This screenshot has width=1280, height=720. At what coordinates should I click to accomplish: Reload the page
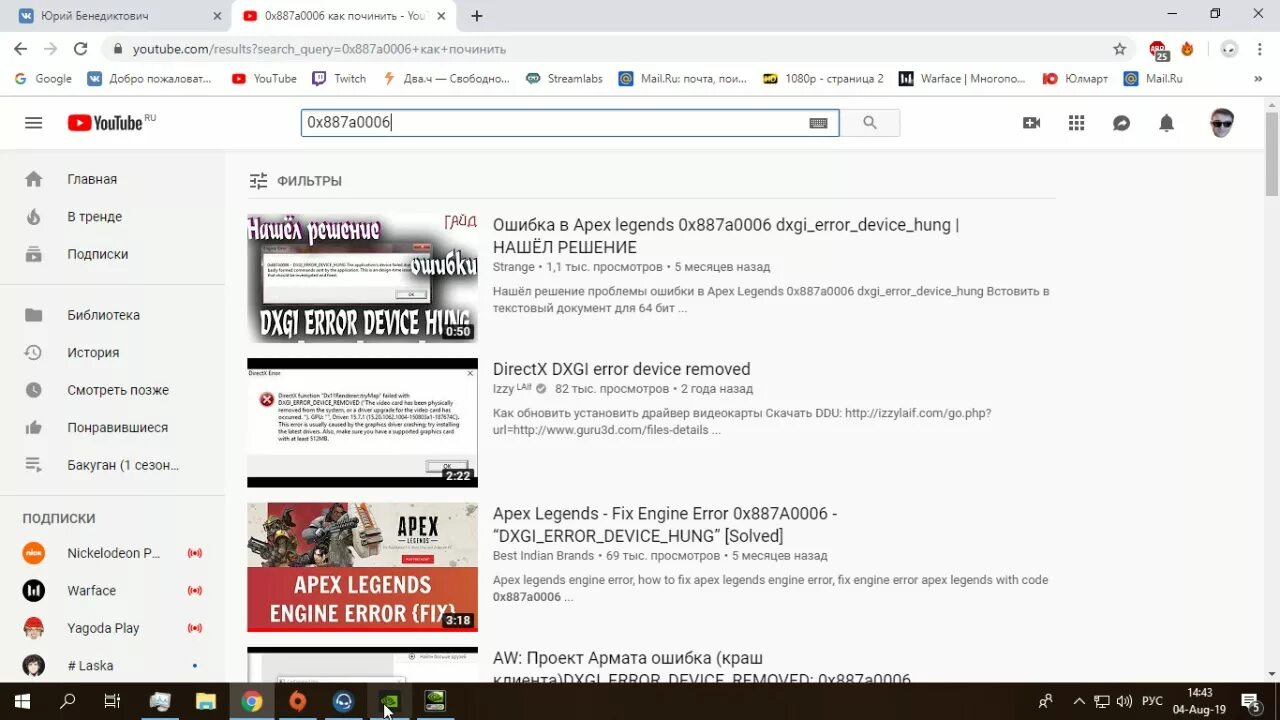[81, 49]
